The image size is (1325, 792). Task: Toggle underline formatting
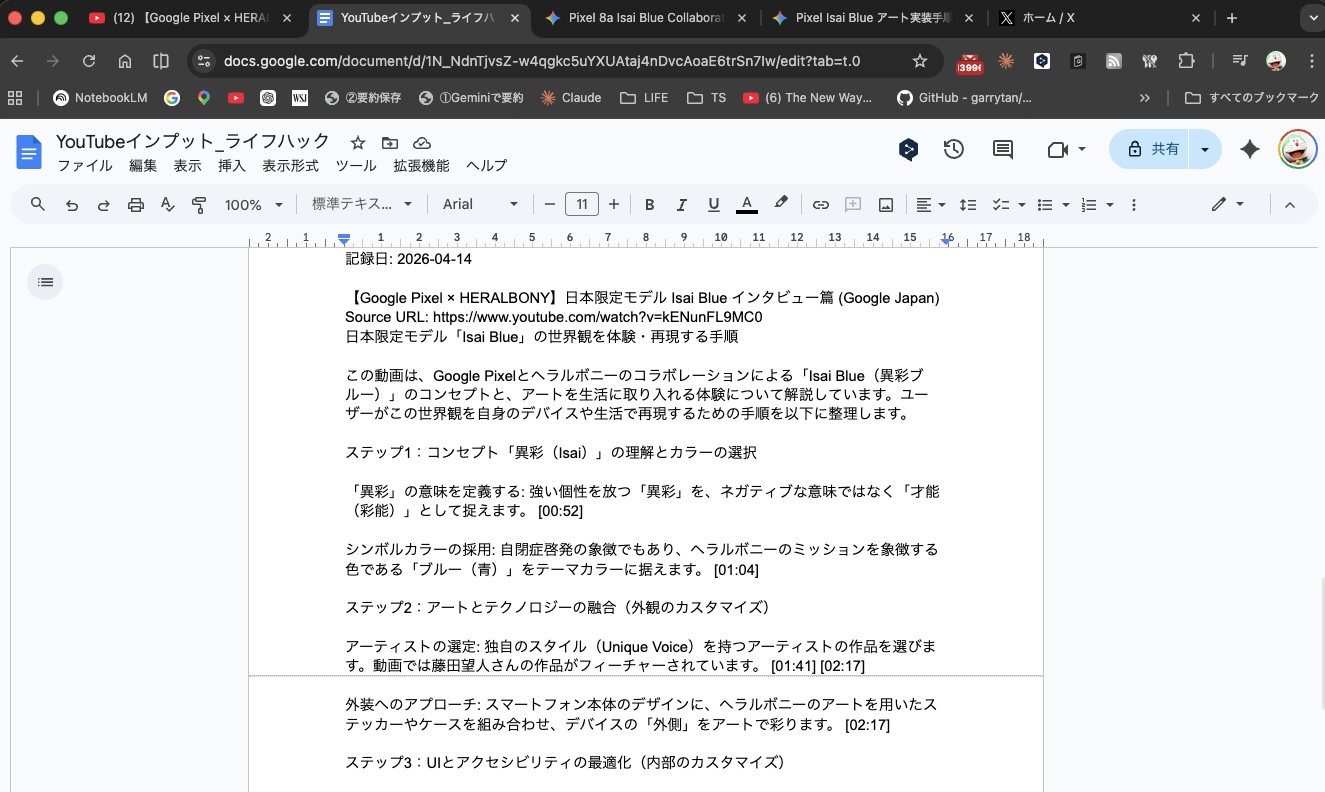[713, 204]
